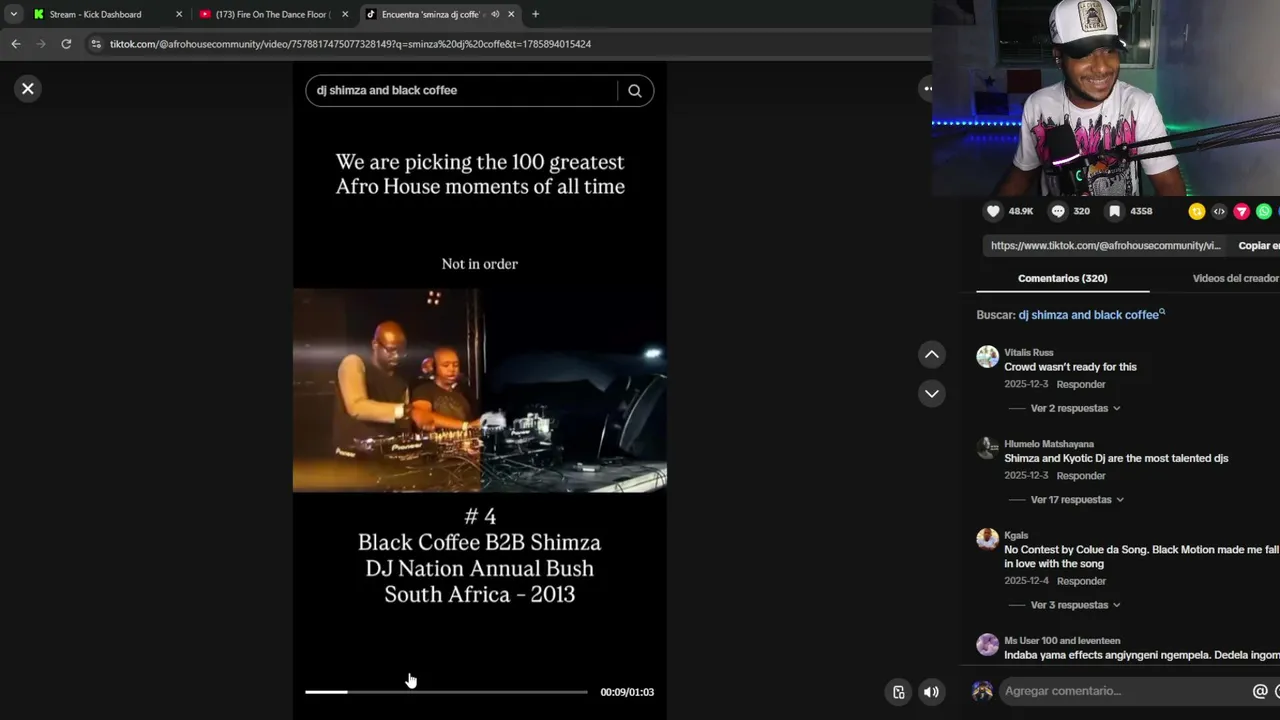
Task: Click the comment 'Shimza and Kyotic Dj are the most talented djs'
Action: pyautogui.click(x=1116, y=458)
